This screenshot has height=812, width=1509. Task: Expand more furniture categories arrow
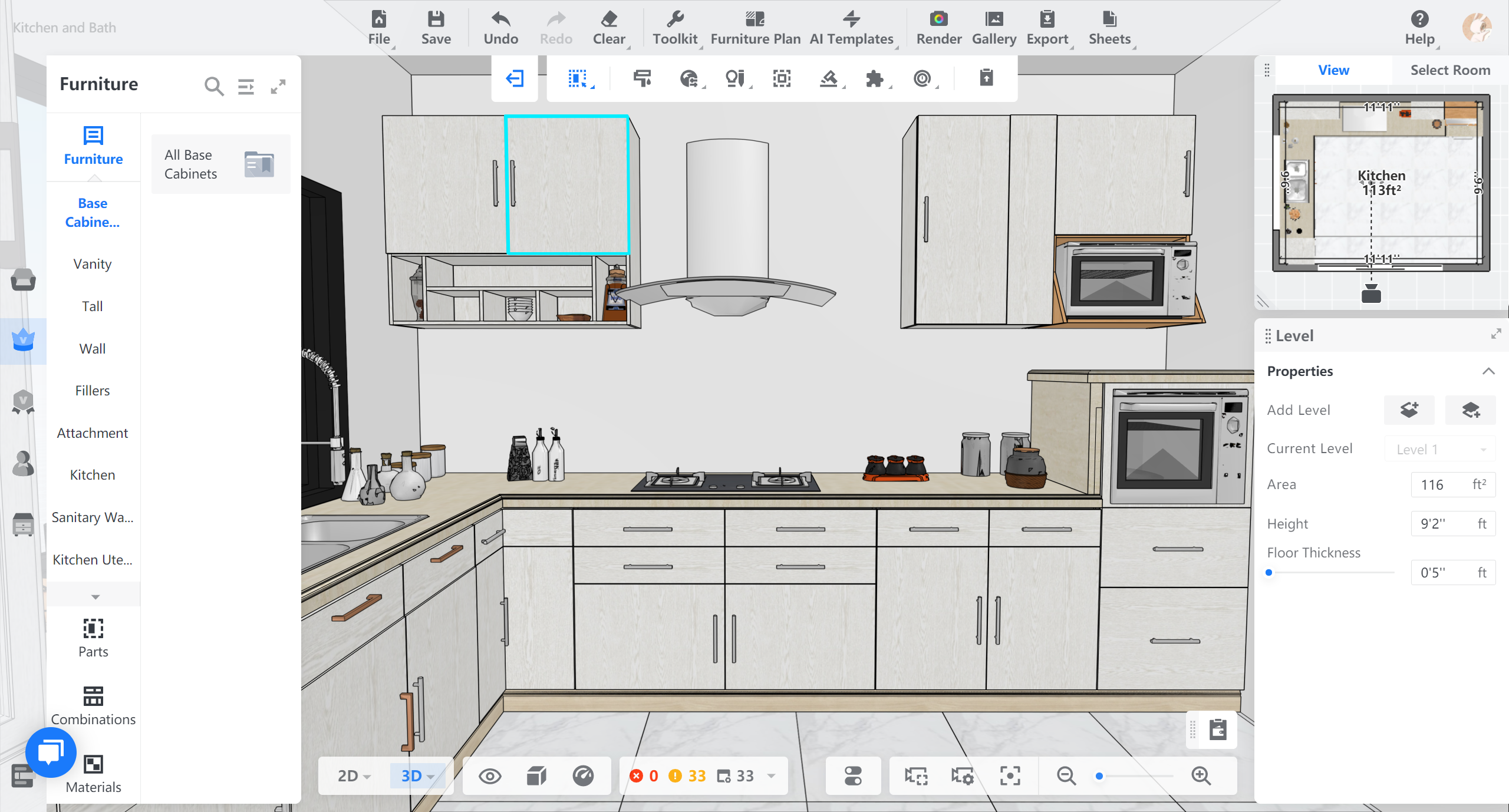95,597
